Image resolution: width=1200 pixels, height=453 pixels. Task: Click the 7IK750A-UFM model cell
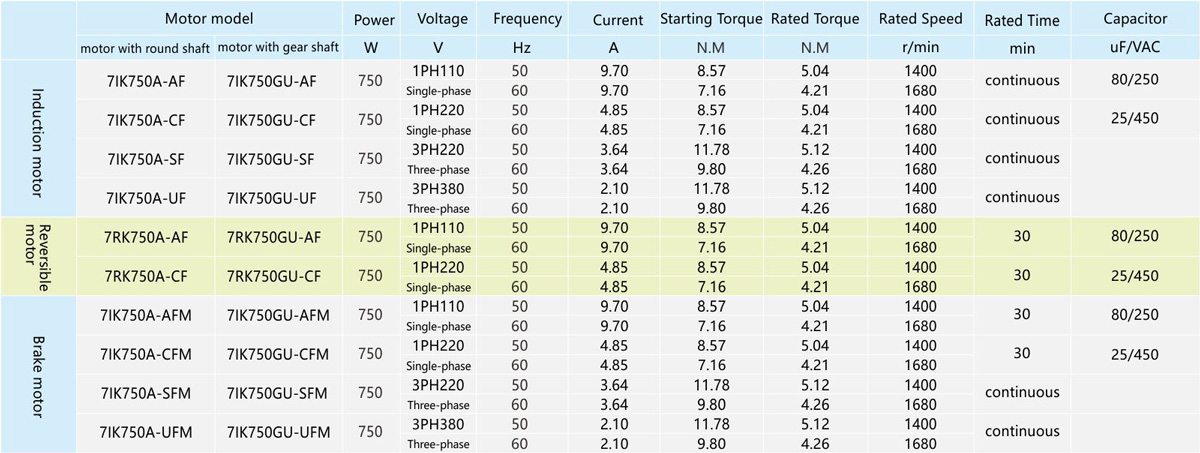pos(148,431)
